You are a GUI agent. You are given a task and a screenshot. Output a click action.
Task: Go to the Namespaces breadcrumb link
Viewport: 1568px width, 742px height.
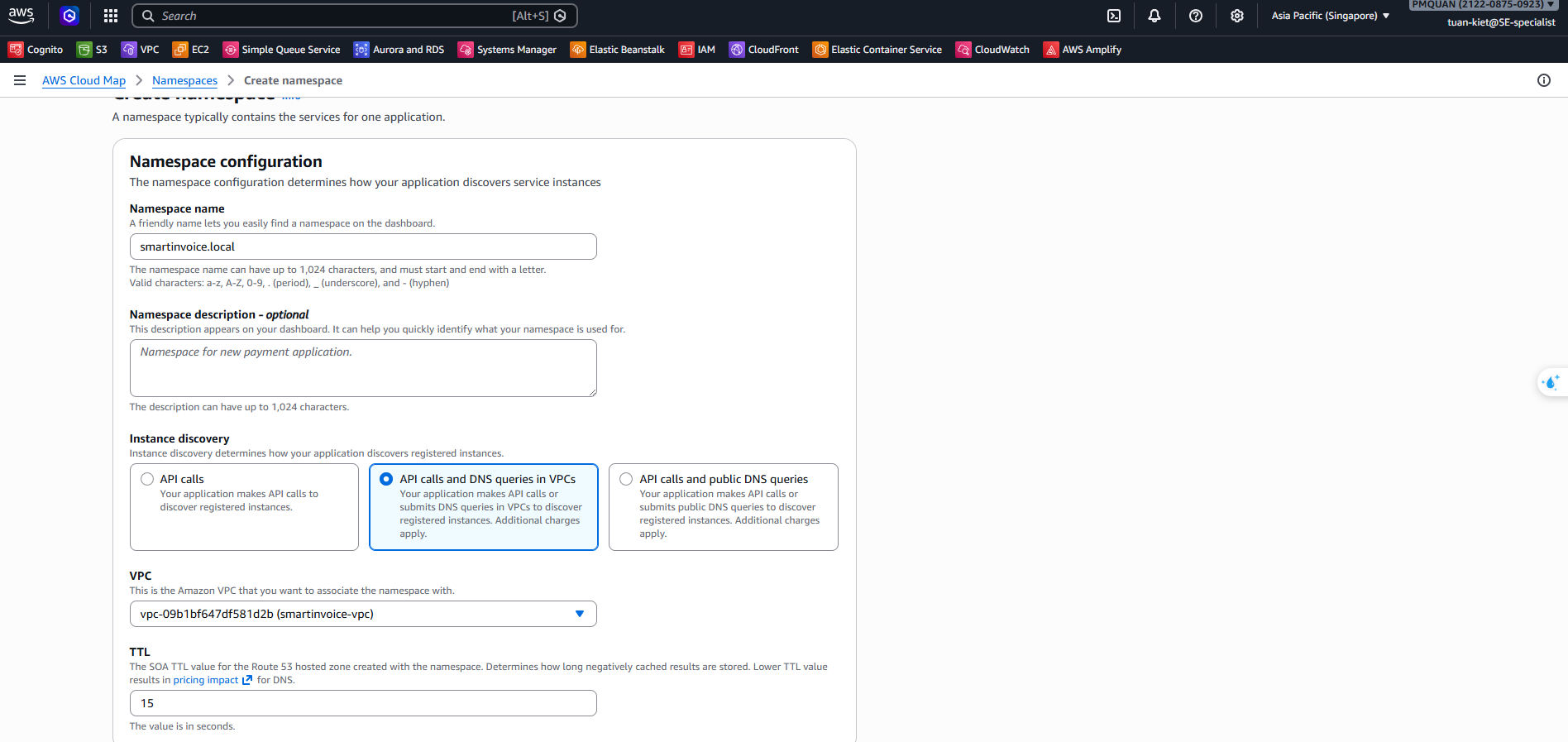184,80
